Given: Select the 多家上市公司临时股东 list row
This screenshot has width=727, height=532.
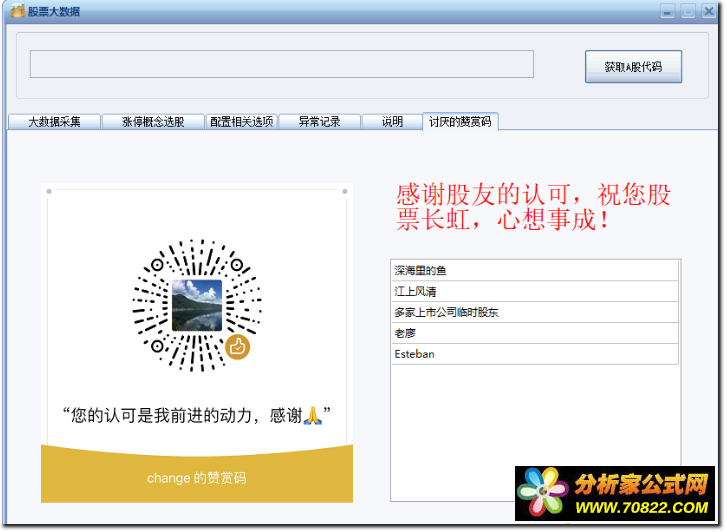Looking at the screenshot, I should [x=535, y=312].
